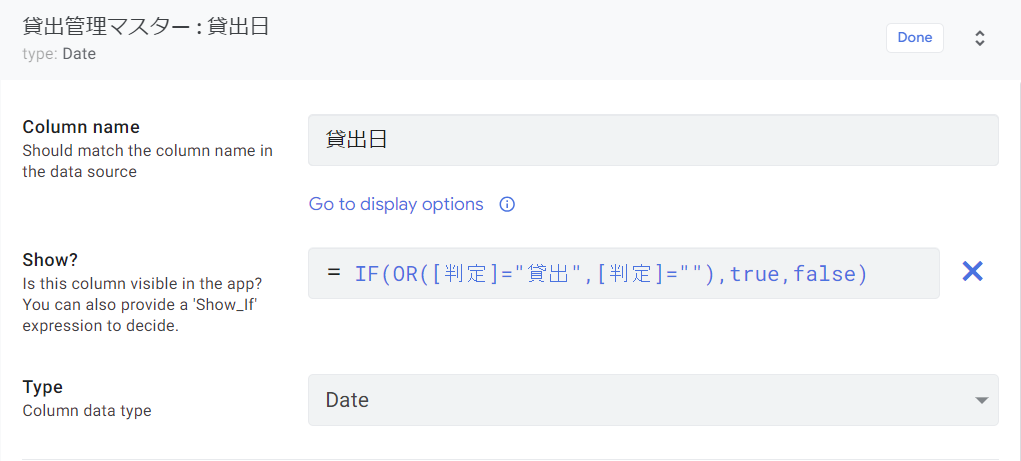Select the bold 'Column name' label
Image resolution: width=1021 pixels, height=461 pixels.
tap(81, 127)
